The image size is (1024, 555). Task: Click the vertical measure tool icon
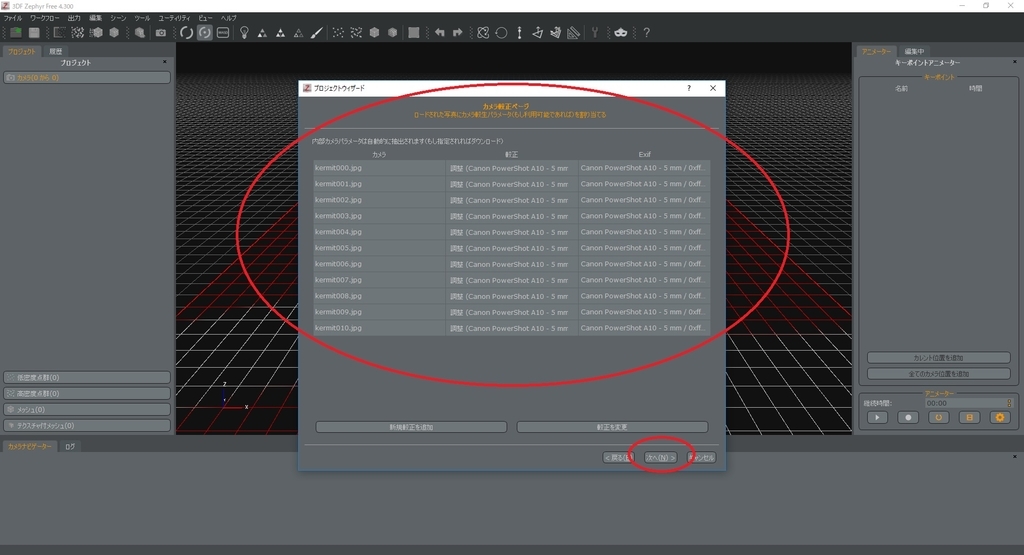[x=520, y=33]
